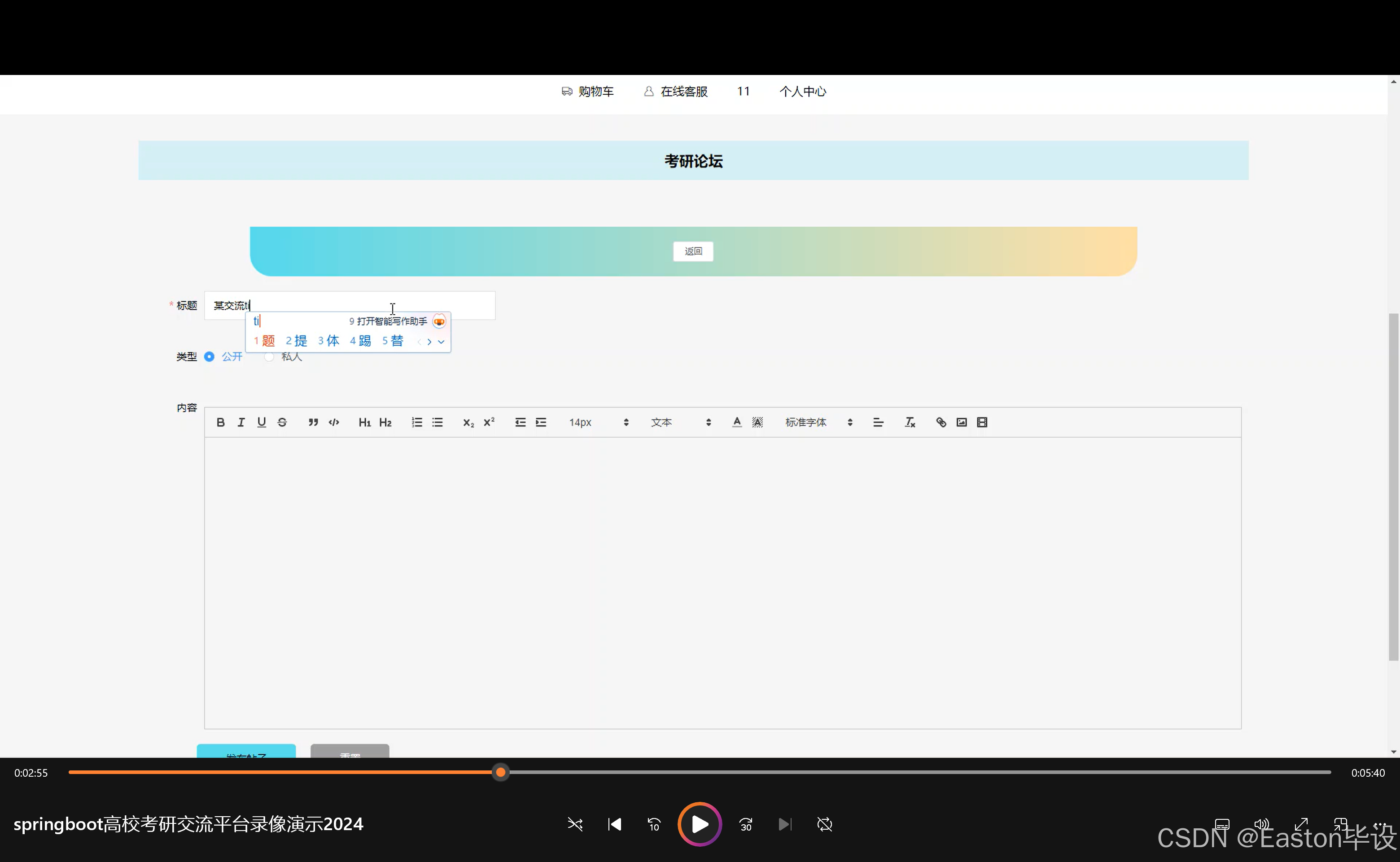Image resolution: width=1400 pixels, height=862 pixels.
Task: Click the 返回 button
Action: (x=693, y=251)
